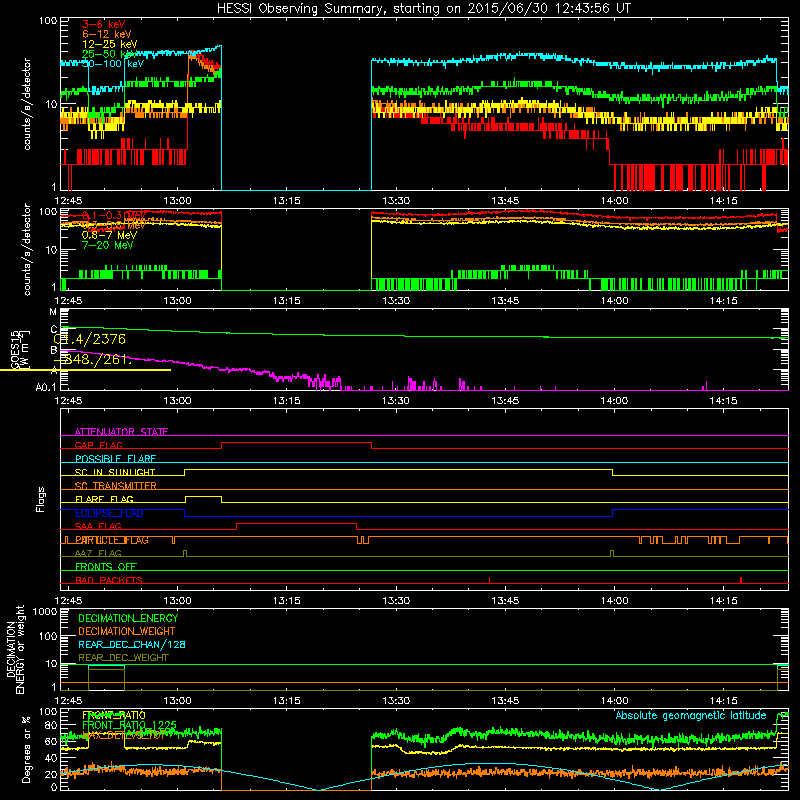The width and height of the screenshot is (800, 800).
Task: Click the Degrees or % axis label
Action: [26, 750]
